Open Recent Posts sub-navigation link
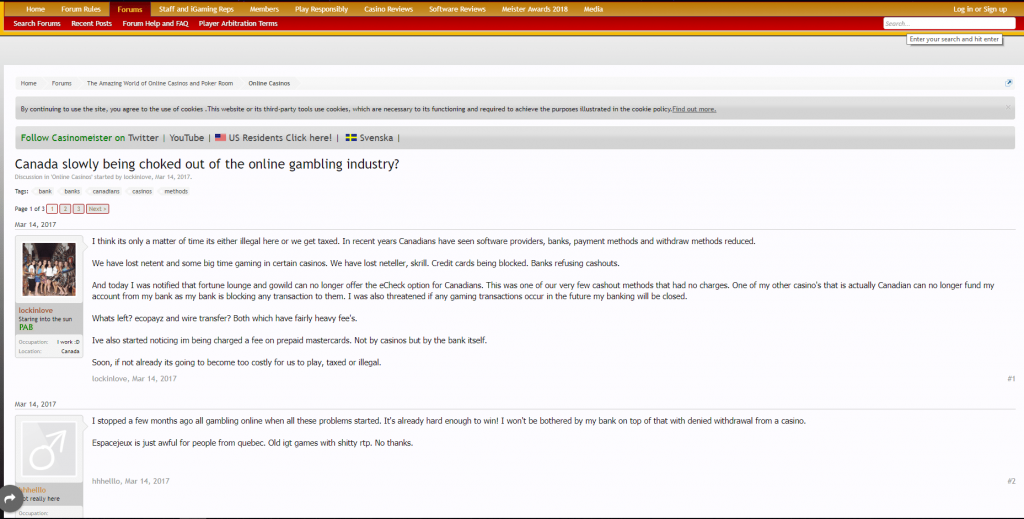Image resolution: width=1024 pixels, height=519 pixels. point(91,23)
